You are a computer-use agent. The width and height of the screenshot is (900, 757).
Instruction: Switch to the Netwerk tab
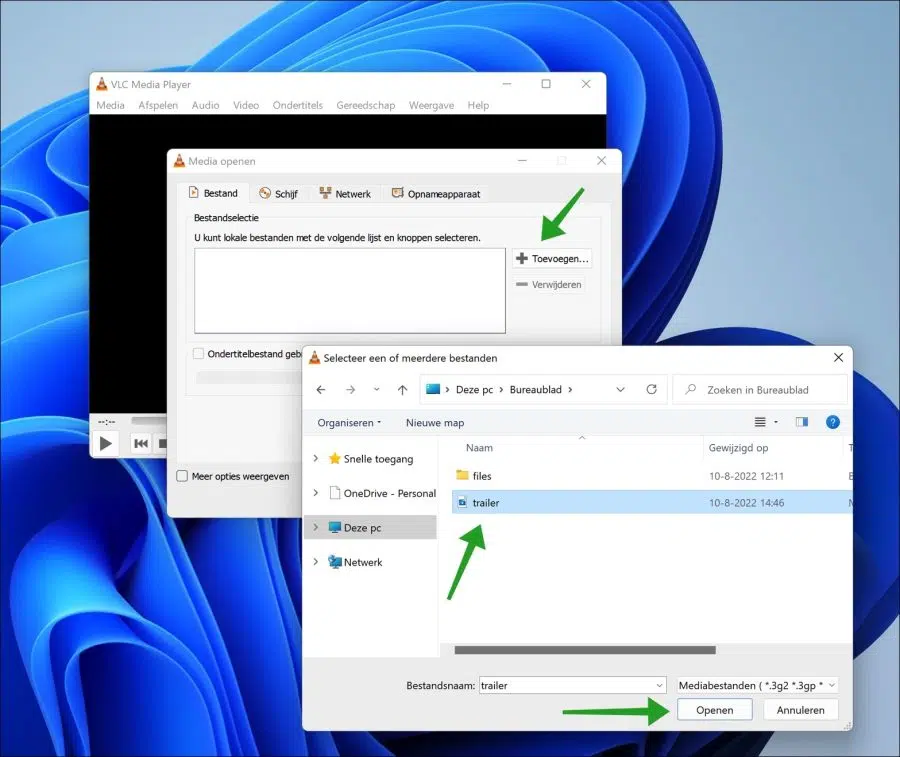click(345, 193)
